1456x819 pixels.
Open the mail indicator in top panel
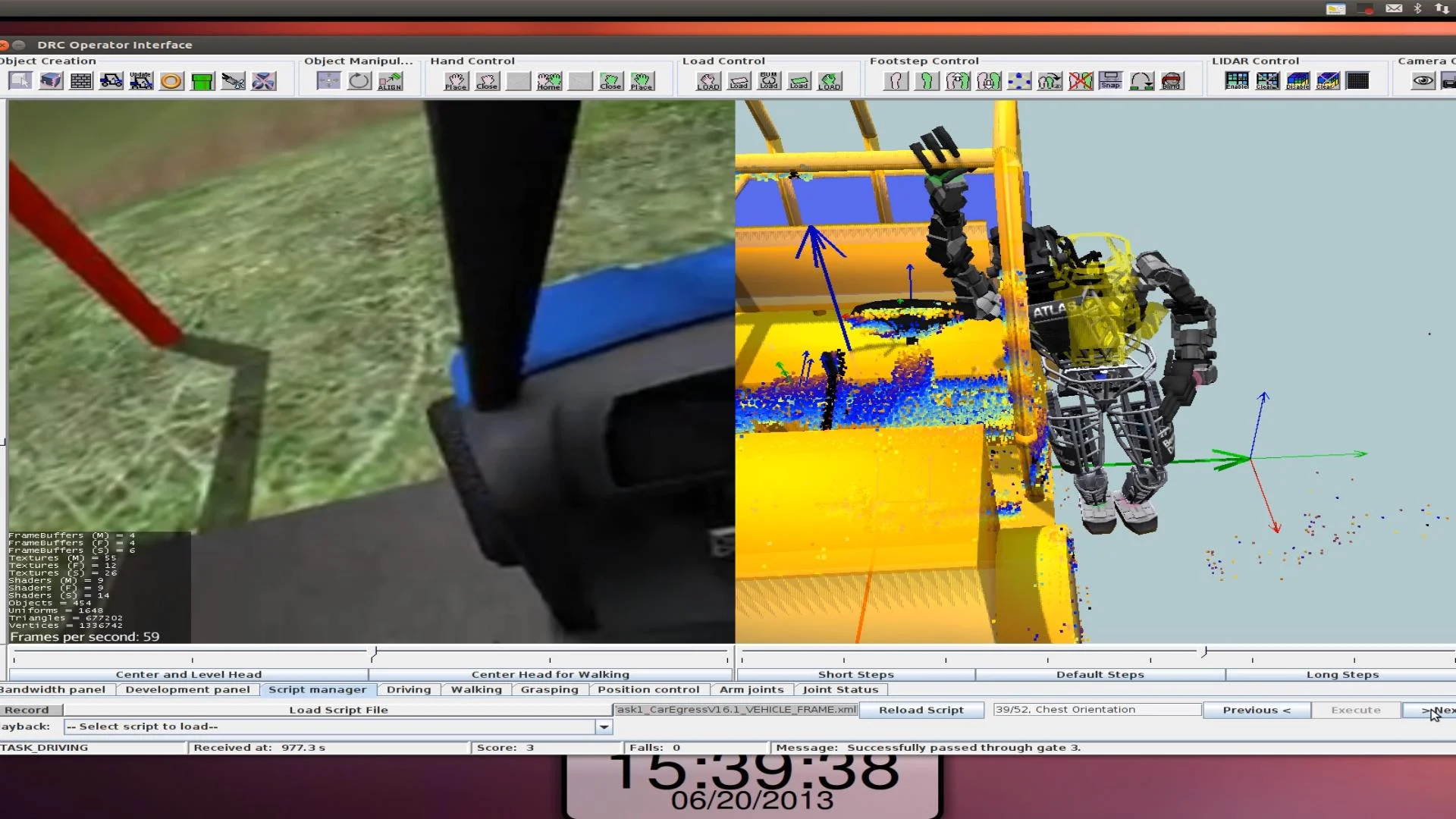click(1394, 8)
